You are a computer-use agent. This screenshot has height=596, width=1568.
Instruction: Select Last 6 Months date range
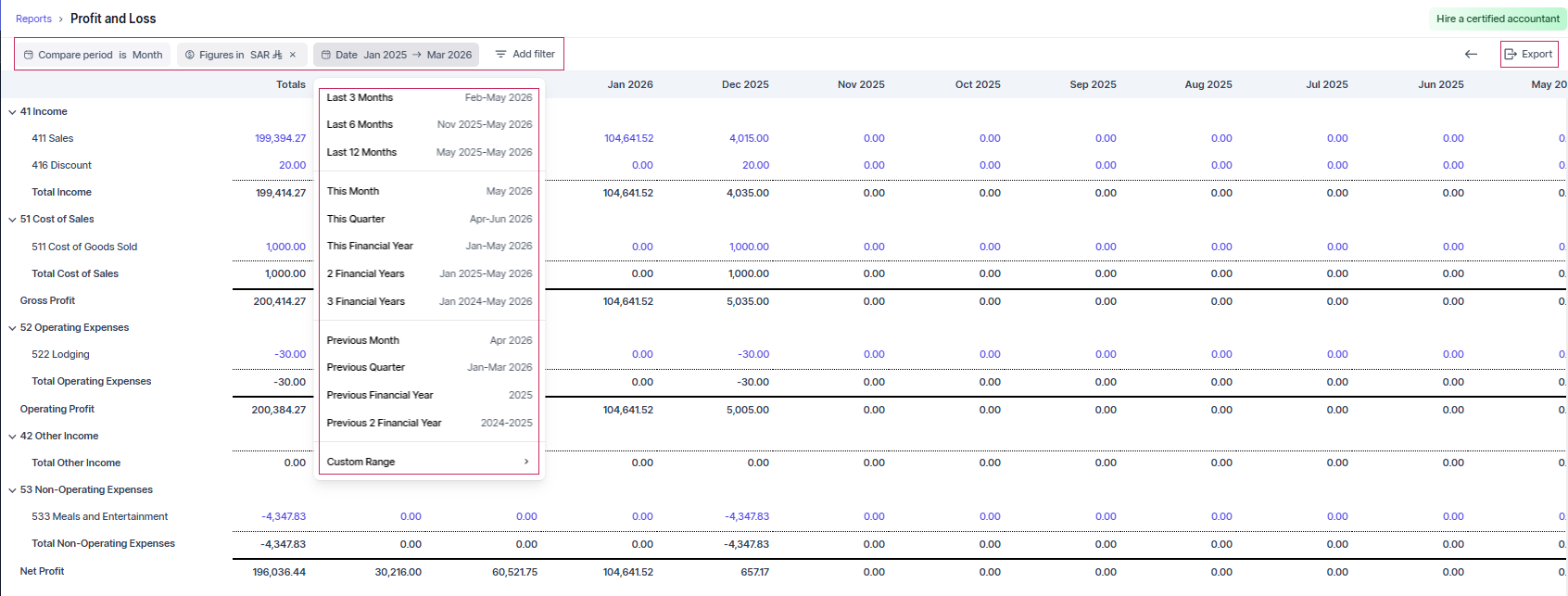pyautogui.click(x=429, y=124)
